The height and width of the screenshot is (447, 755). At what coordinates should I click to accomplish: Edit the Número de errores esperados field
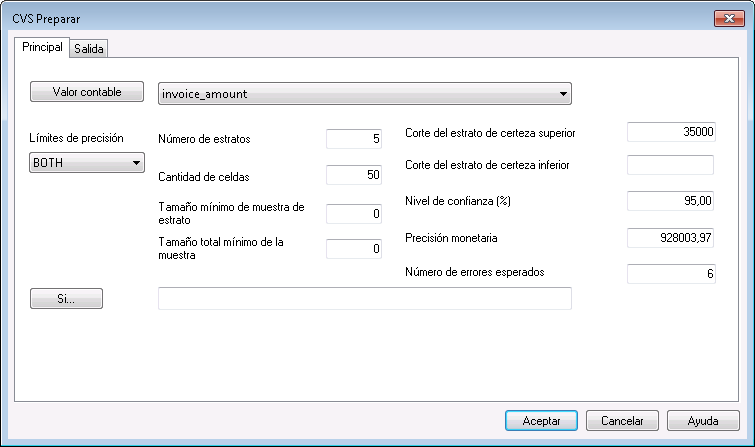pyautogui.click(x=670, y=273)
